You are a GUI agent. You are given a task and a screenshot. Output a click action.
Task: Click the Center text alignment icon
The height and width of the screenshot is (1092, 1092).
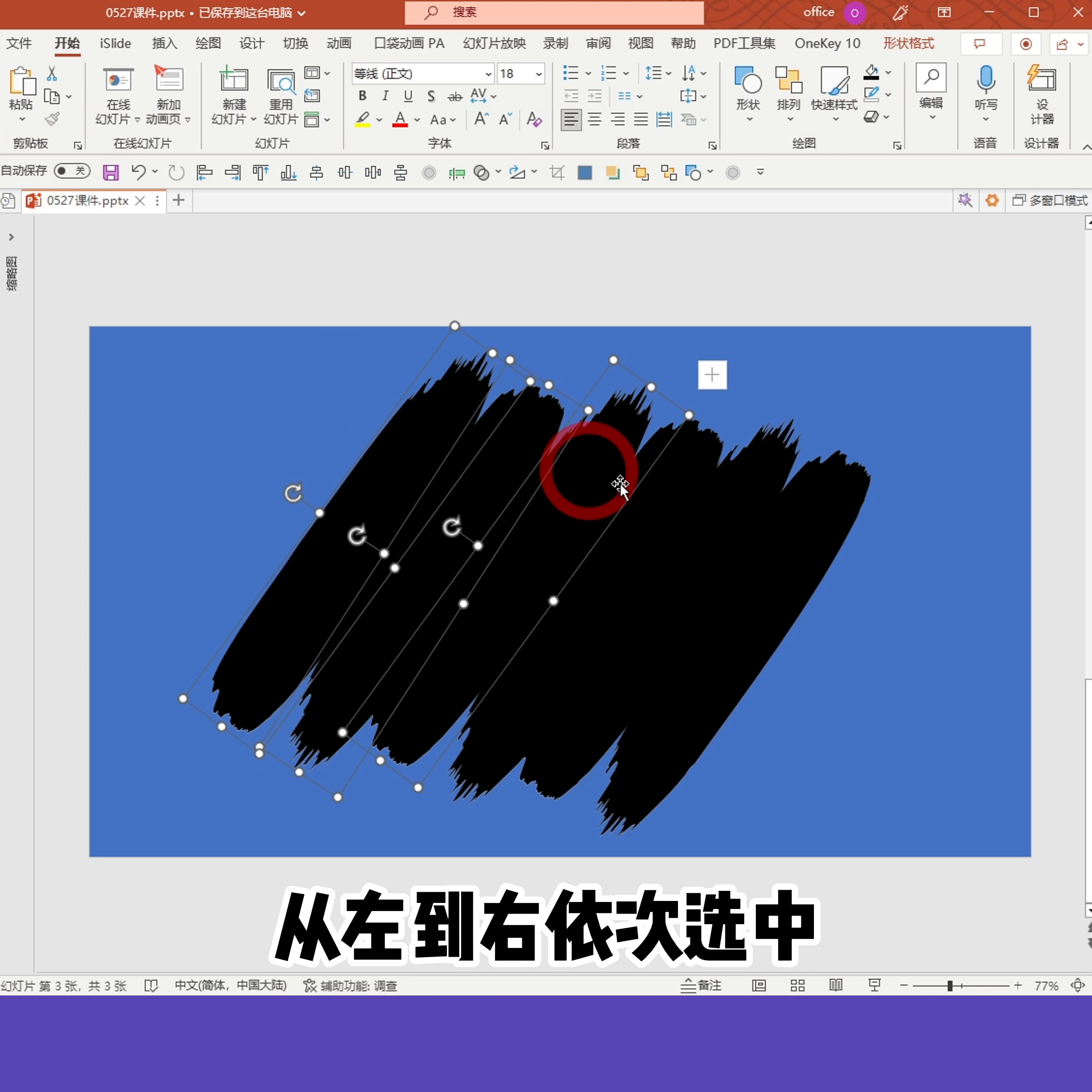595,119
